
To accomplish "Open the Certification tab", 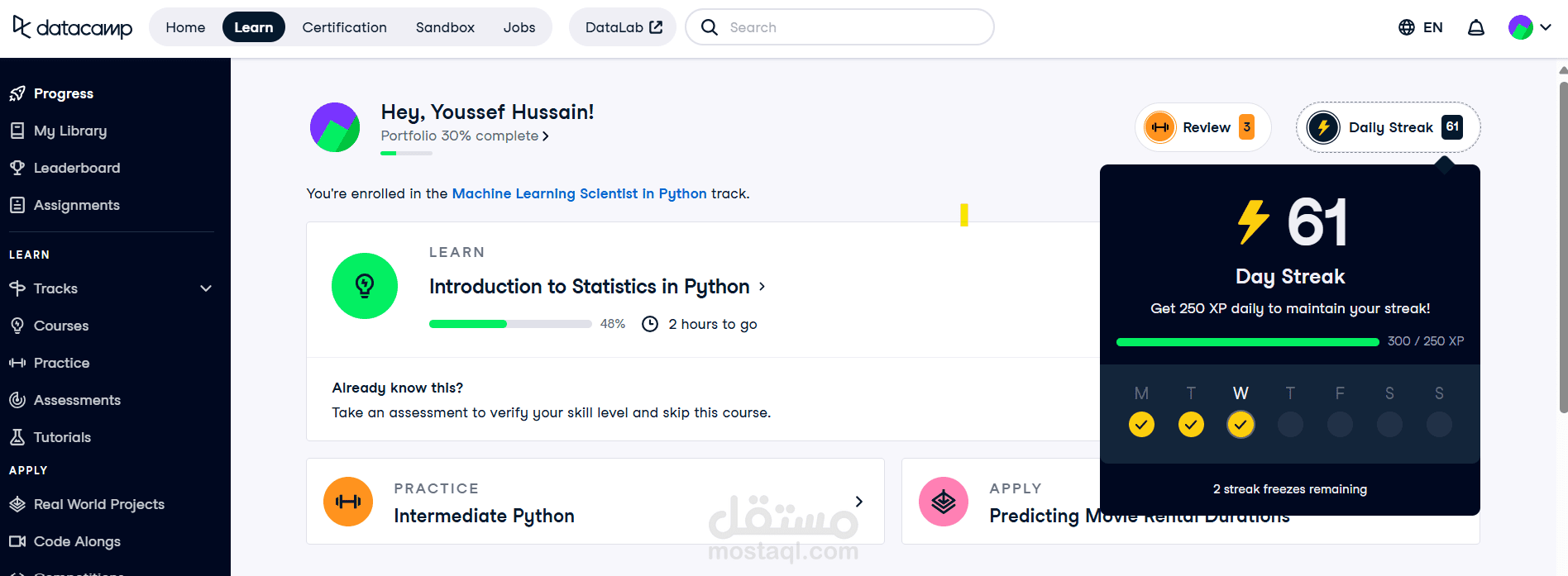I will [344, 26].
